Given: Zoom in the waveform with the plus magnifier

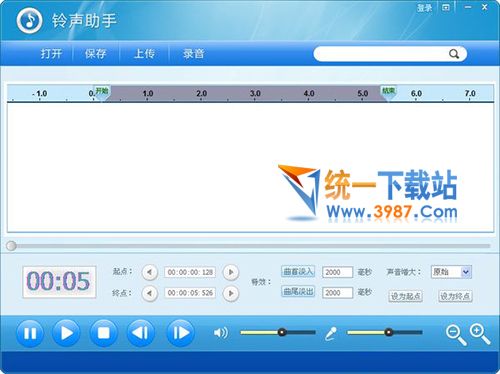Looking at the screenshot, I should coord(480,334).
